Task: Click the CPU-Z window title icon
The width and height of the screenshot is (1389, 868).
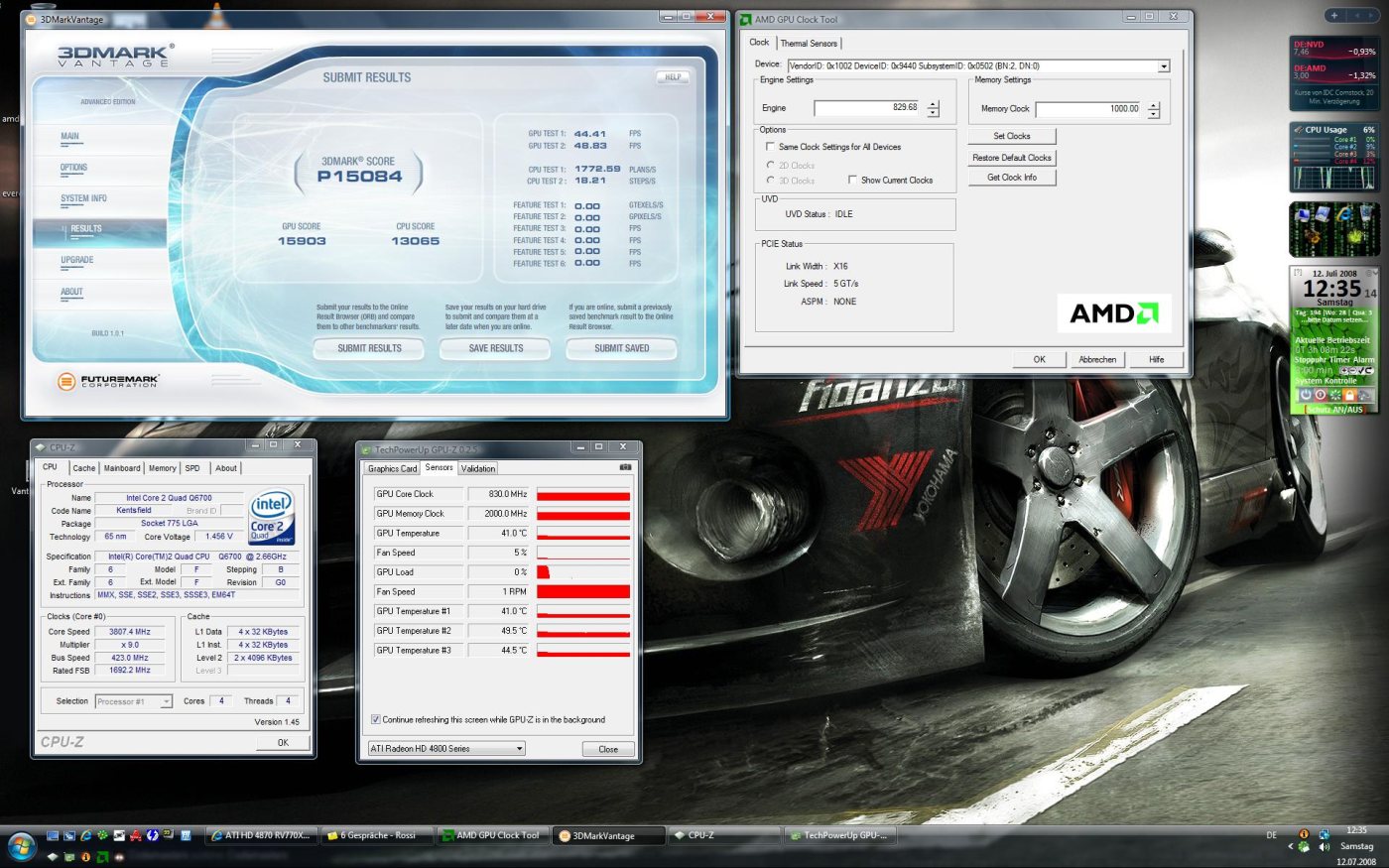Action: 40,446
